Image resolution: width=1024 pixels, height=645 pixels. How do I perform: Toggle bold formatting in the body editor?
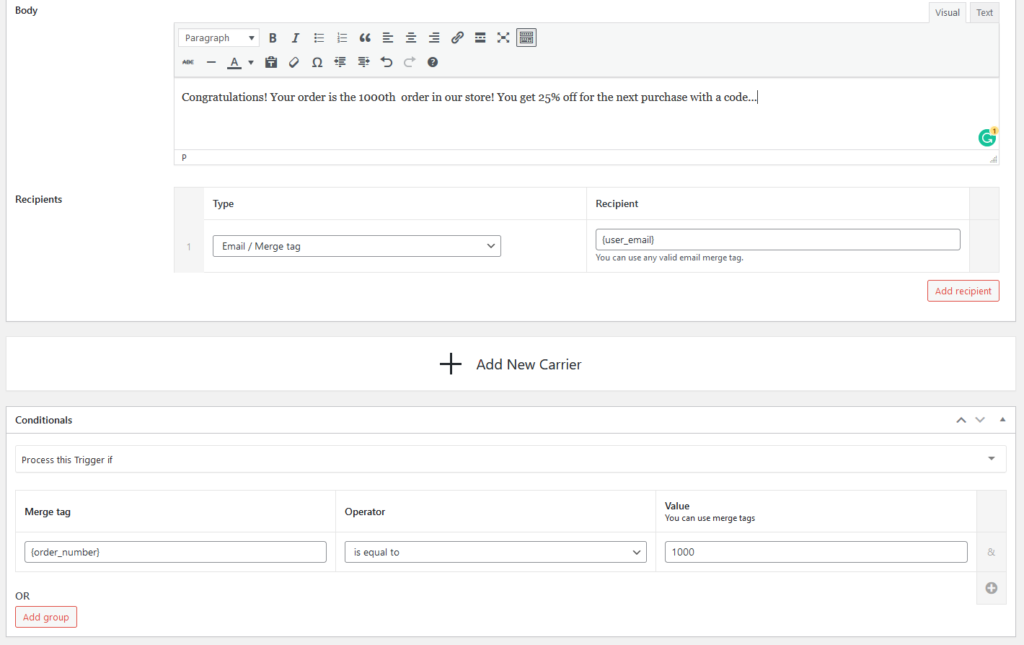coord(273,38)
